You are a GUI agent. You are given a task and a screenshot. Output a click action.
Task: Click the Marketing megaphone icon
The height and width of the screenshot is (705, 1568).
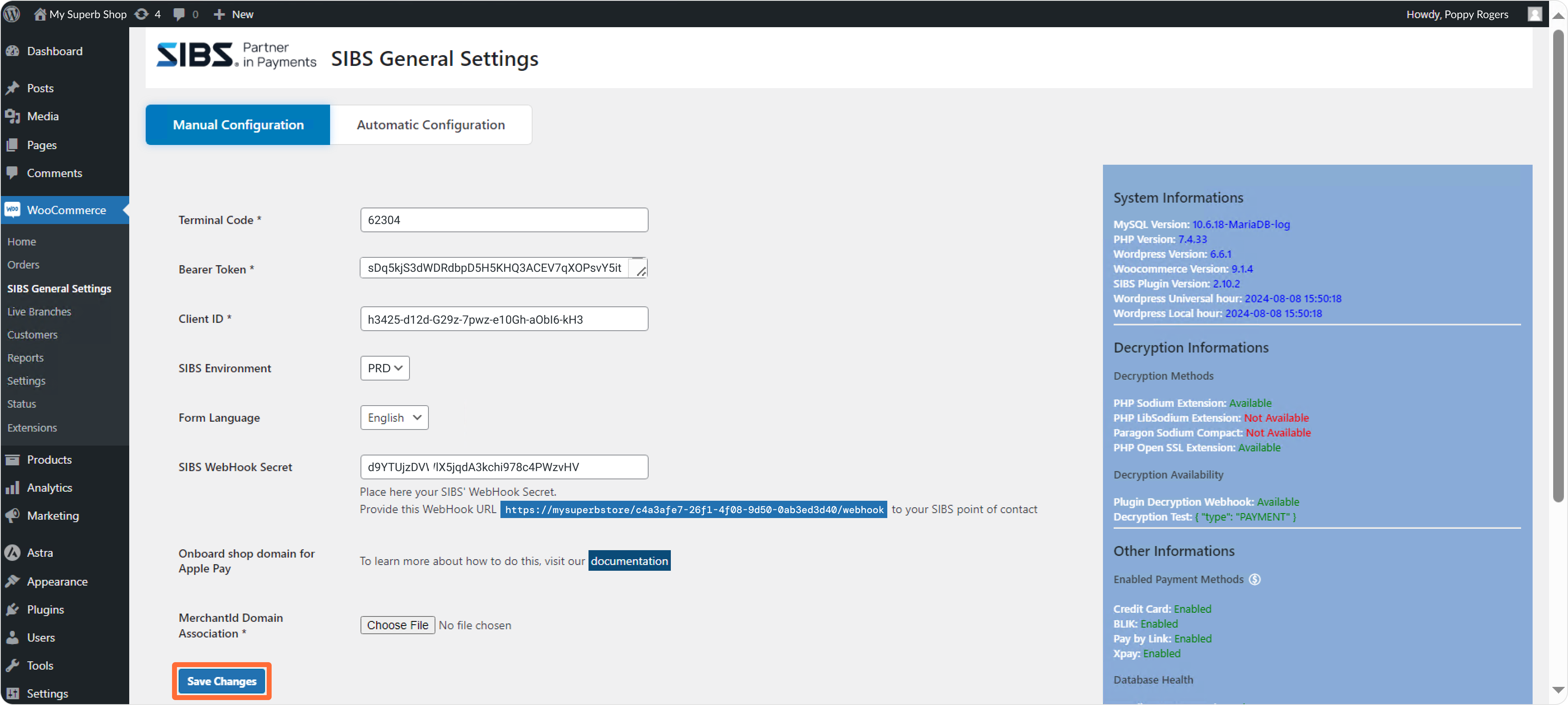[x=12, y=515]
